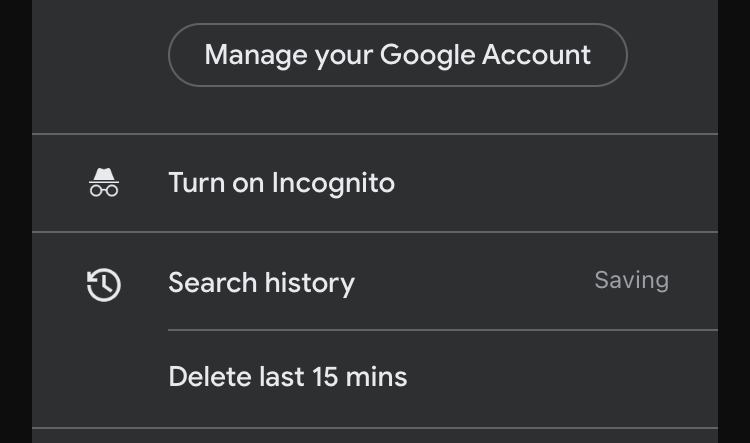Click the "Search history" label text
This screenshot has height=443, width=750.
[261, 283]
